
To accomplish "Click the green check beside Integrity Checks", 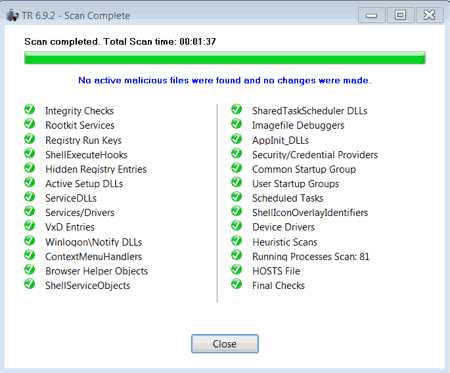I will [30, 109].
